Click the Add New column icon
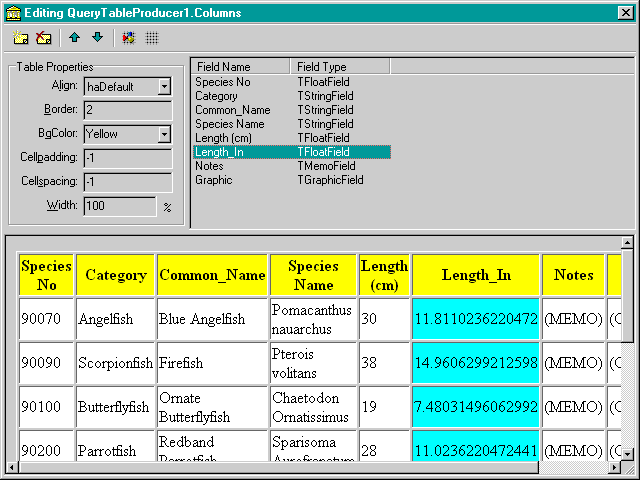 [21, 38]
